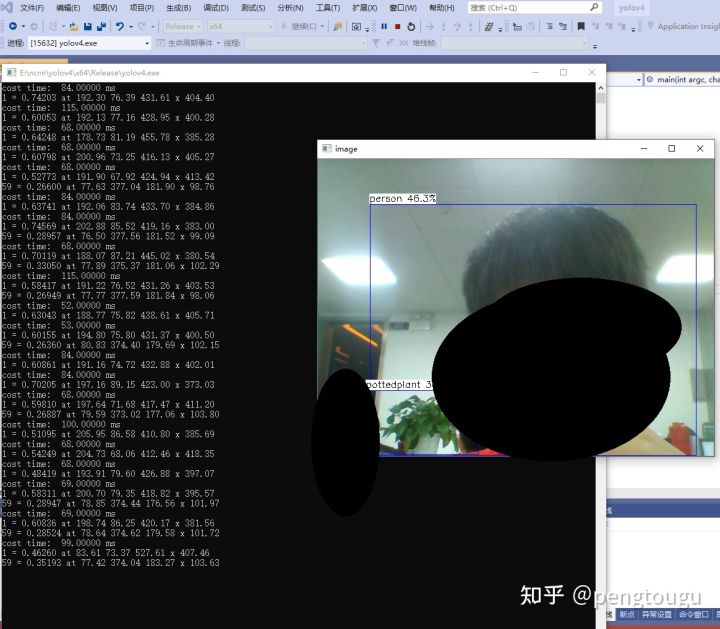Switch to the 异常设置 tab
This screenshot has width=720, height=629.
[656, 614]
